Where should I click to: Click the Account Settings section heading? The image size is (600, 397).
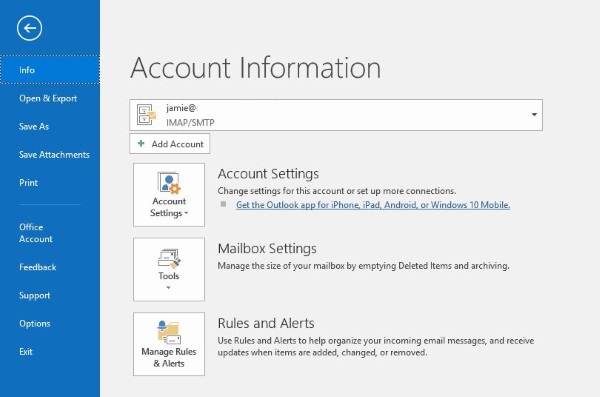click(268, 174)
